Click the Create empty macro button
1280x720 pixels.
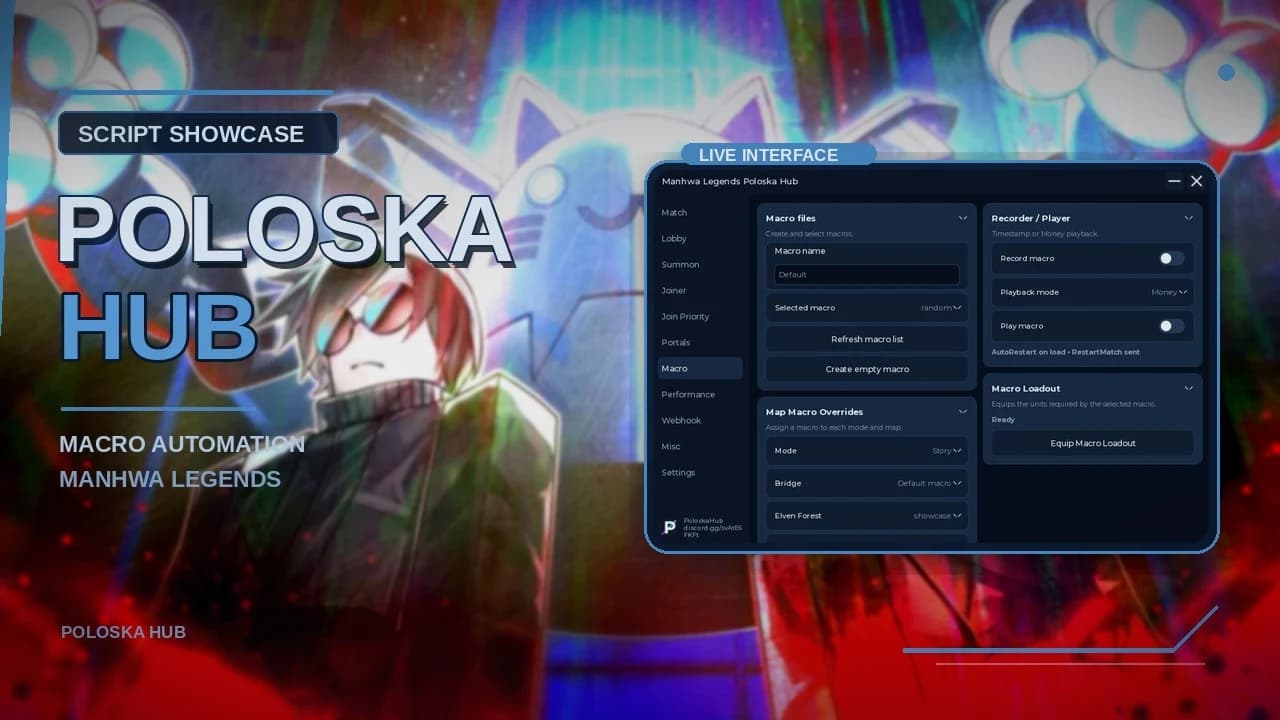(x=867, y=369)
